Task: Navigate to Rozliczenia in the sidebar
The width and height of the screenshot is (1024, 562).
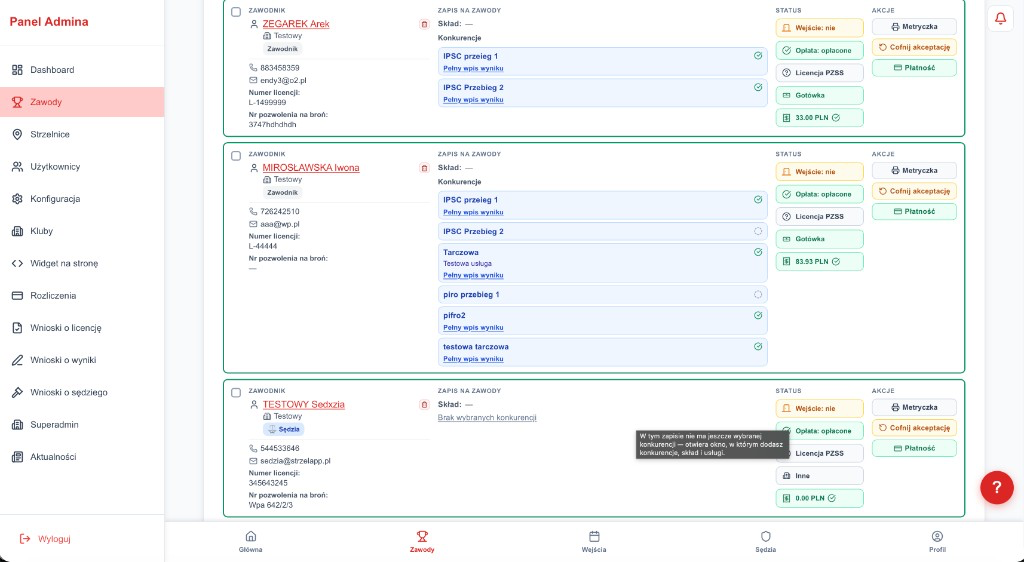Action: pyautogui.click(x=53, y=296)
